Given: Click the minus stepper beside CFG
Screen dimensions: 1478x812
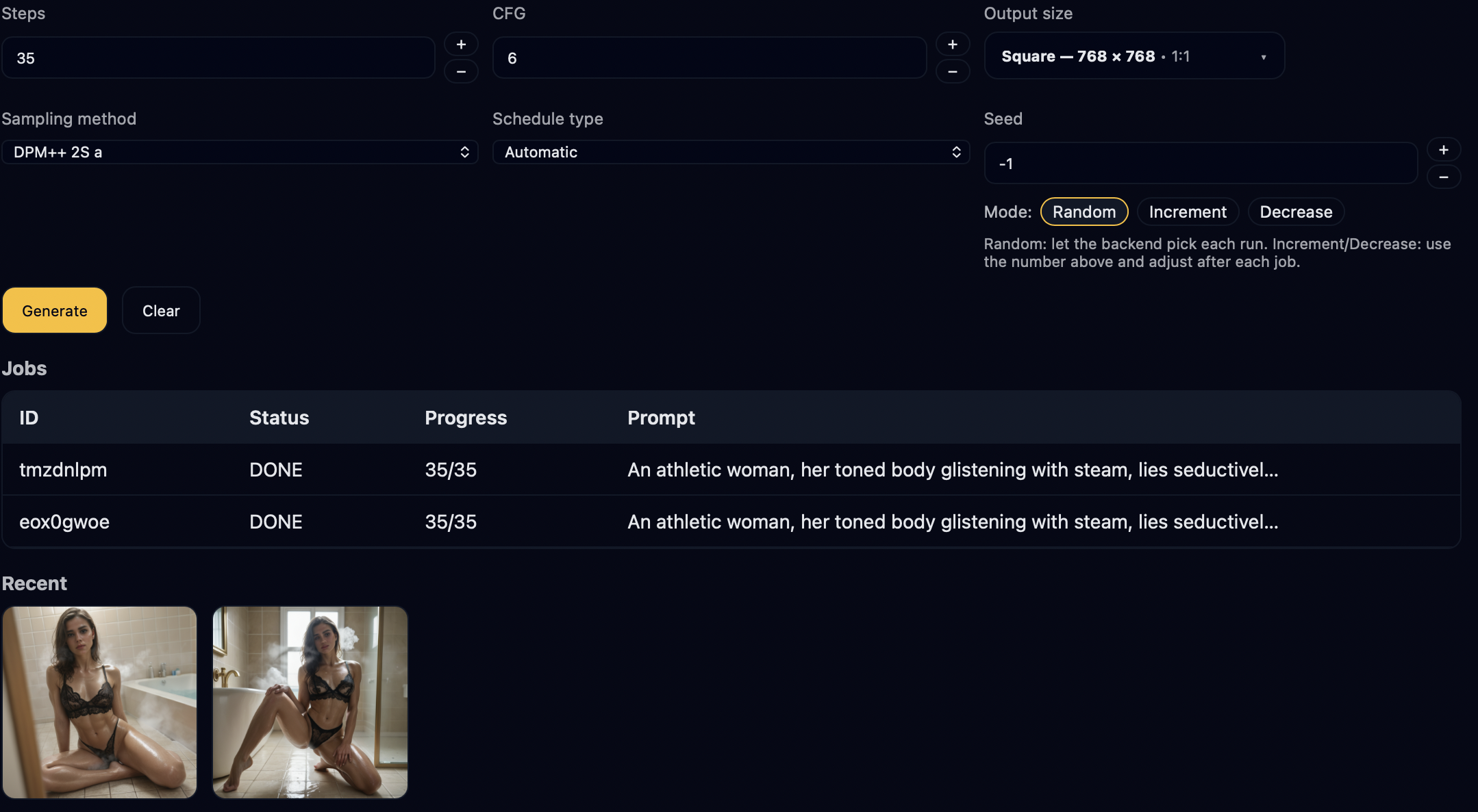Looking at the screenshot, I should tap(953, 72).
